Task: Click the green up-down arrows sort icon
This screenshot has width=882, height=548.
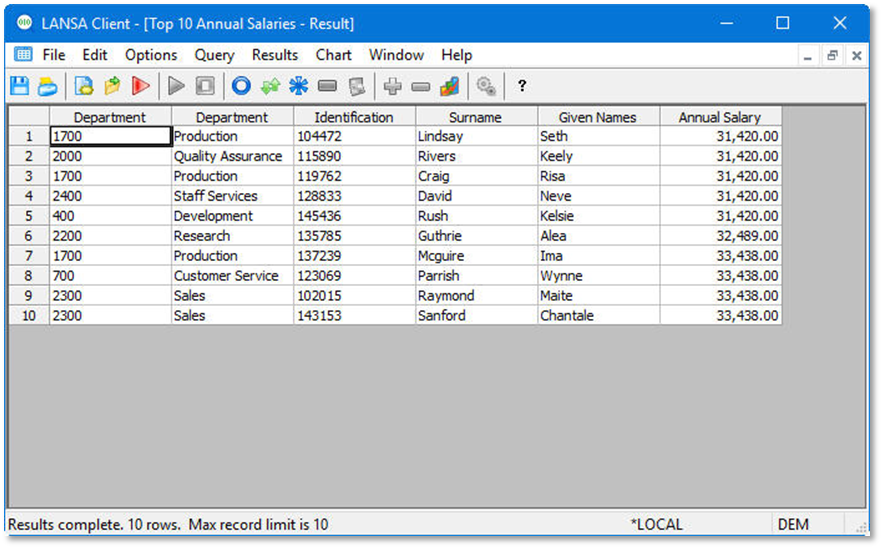Action: (271, 86)
